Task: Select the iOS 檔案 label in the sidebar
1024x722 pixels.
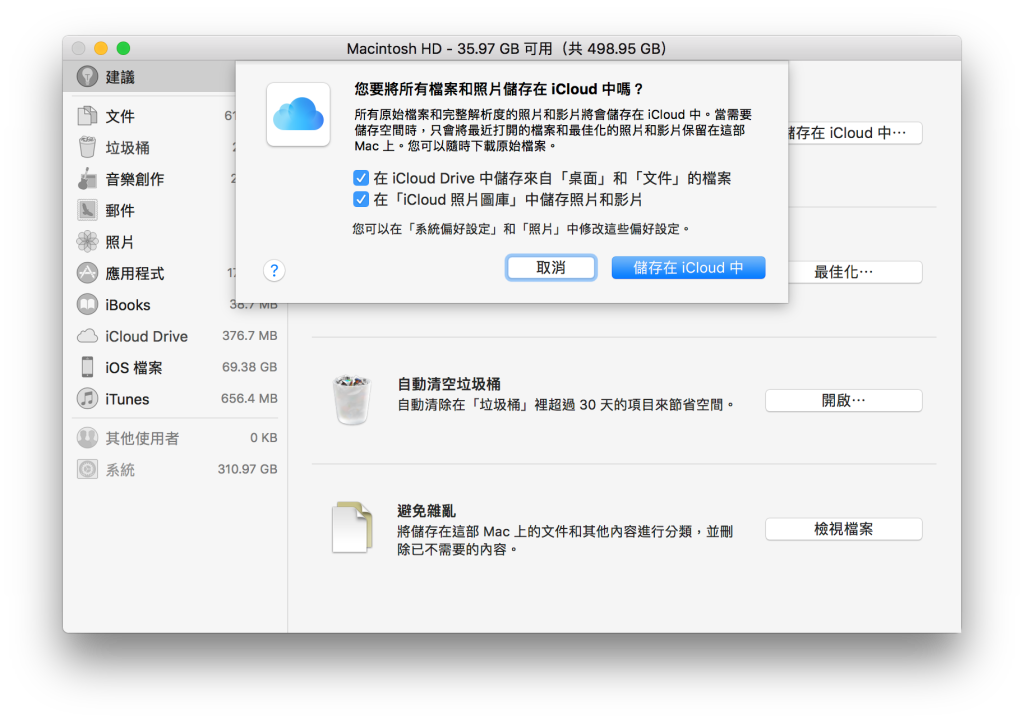Action: pyautogui.click(x=134, y=368)
